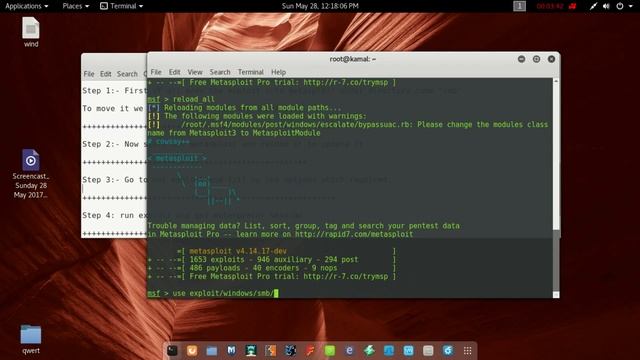This screenshot has width=640, height=360.
Task: Click the volume speaker icon in top bar
Action: pos(606,6)
